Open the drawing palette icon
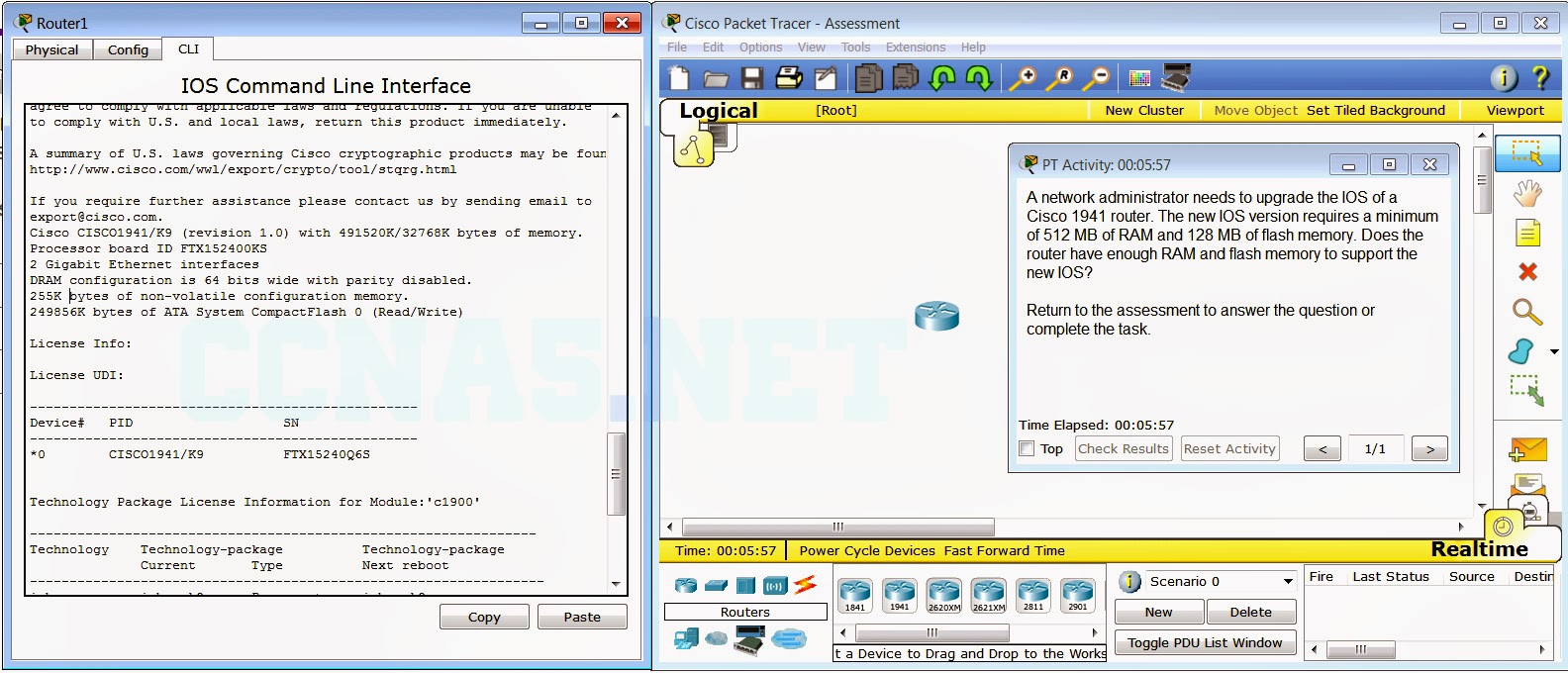This screenshot has width=1568, height=673. click(x=1139, y=78)
